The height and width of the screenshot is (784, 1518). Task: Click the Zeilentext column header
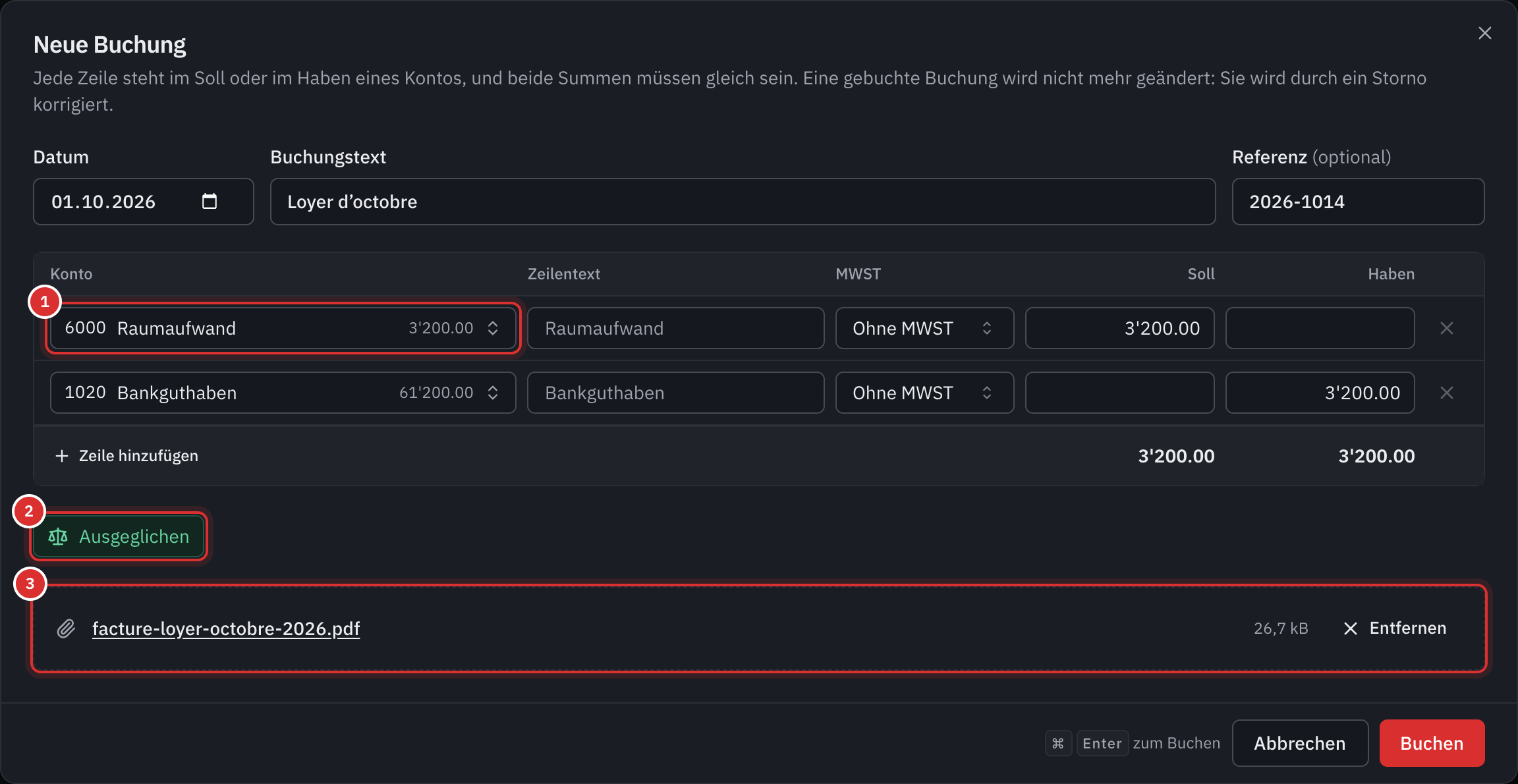click(x=564, y=274)
